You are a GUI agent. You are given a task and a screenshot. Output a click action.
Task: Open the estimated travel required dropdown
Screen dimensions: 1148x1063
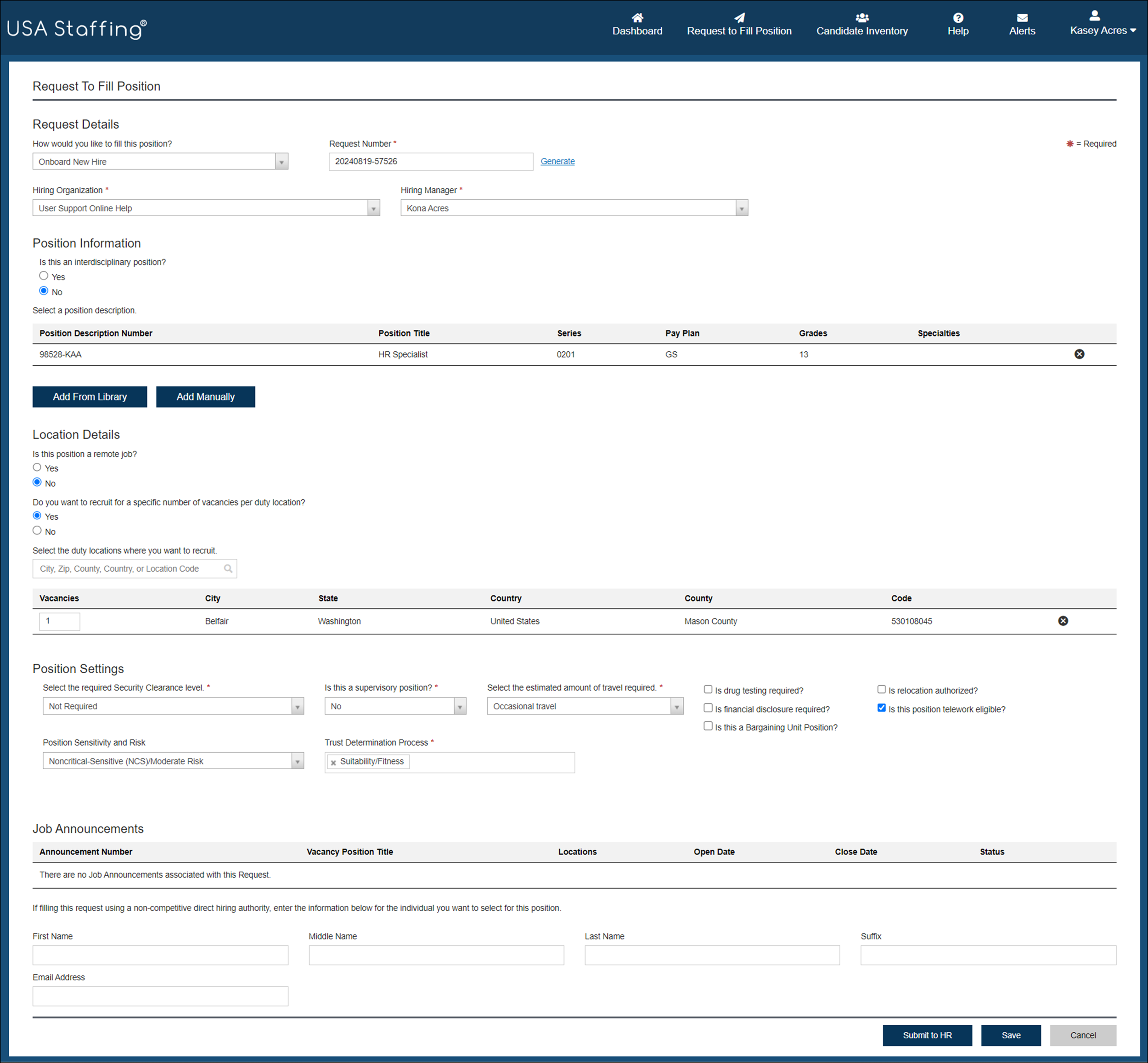(676, 706)
